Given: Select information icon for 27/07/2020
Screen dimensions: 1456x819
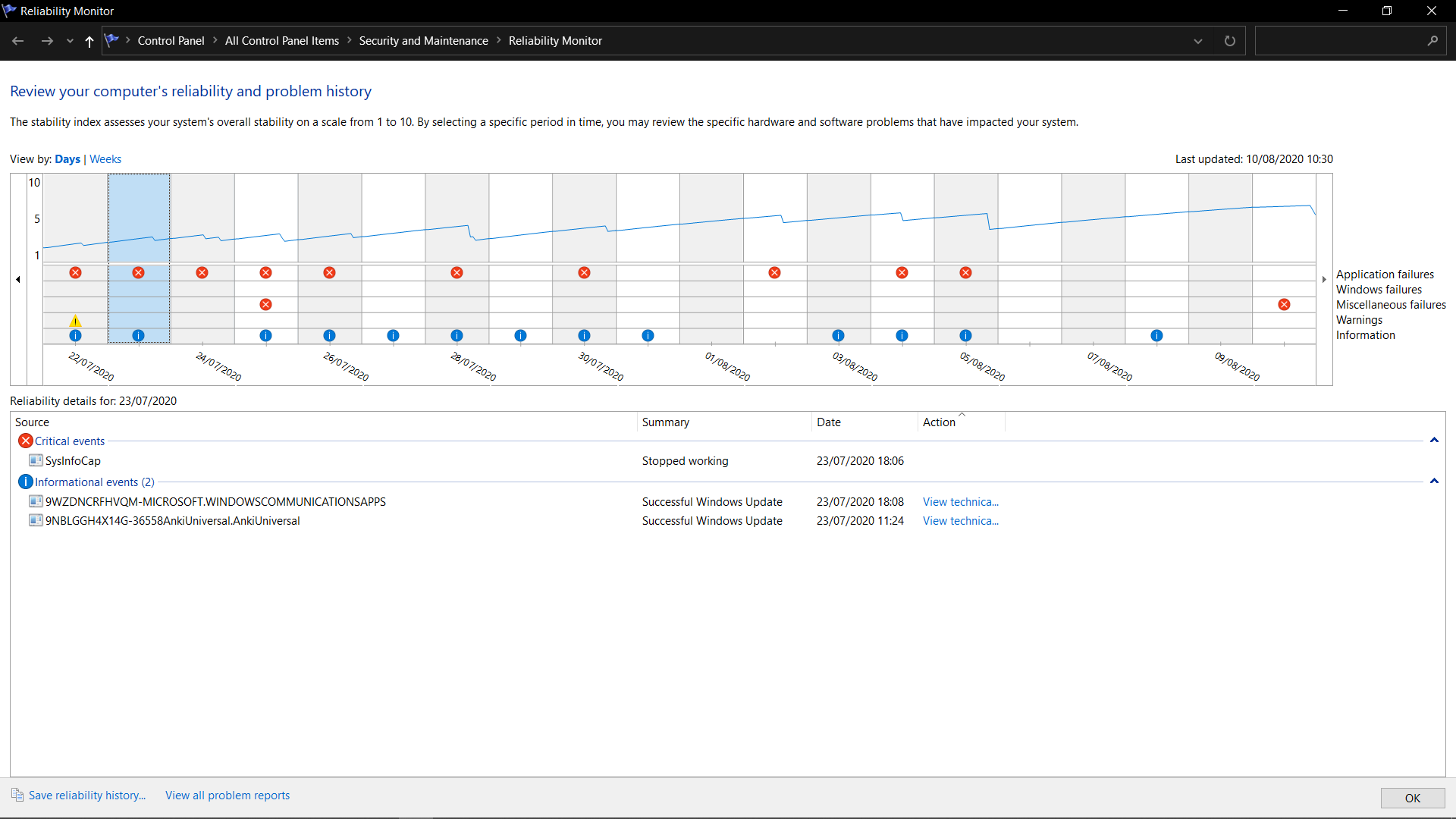Looking at the screenshot, I should click(x=393, y=336).
